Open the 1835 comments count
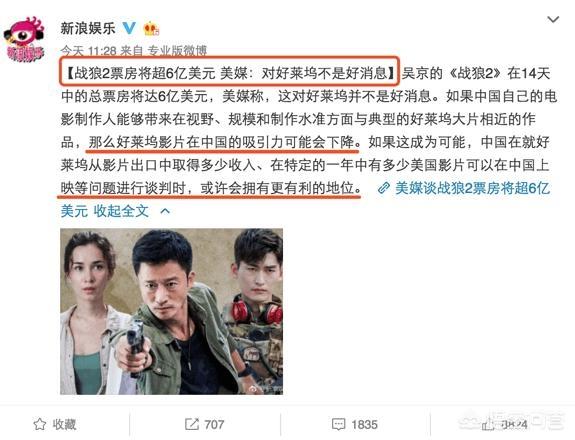This screenshot has height=440, width=575. tap(364, 425)
